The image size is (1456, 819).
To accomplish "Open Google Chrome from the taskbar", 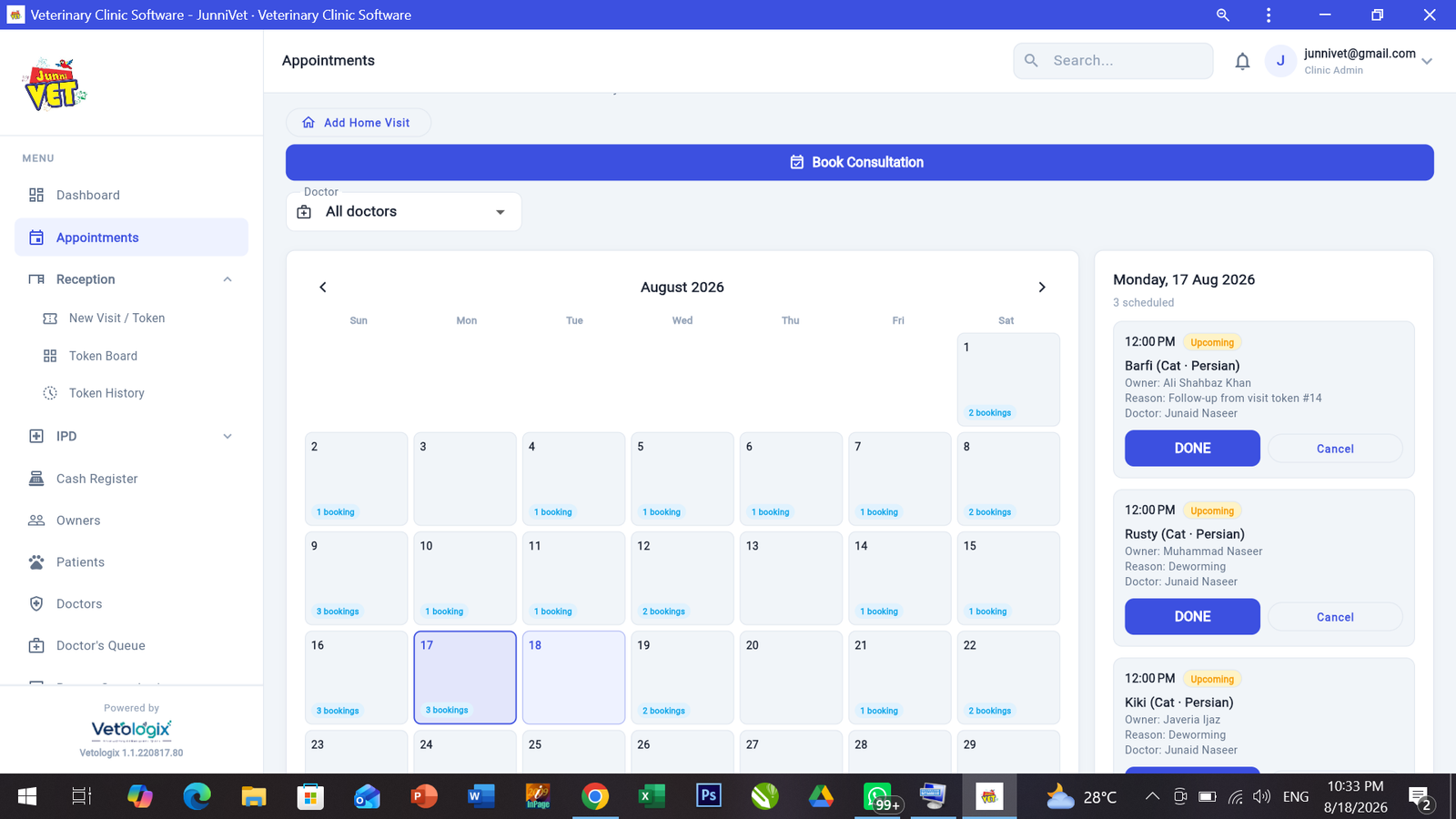I will tap(595, 797).
